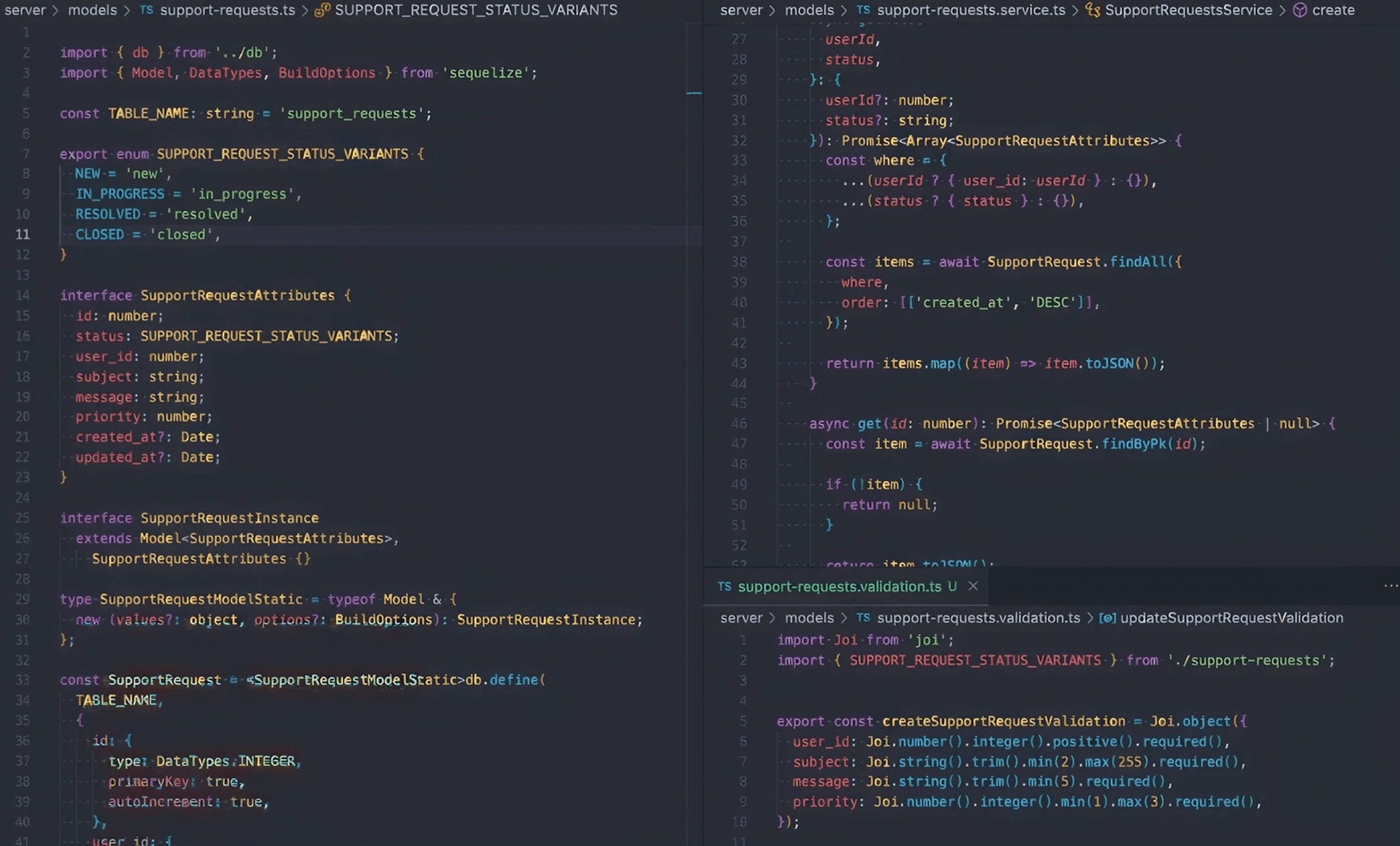Click TS icon beside support-requests.ts breadcrumb

(147, 10)
